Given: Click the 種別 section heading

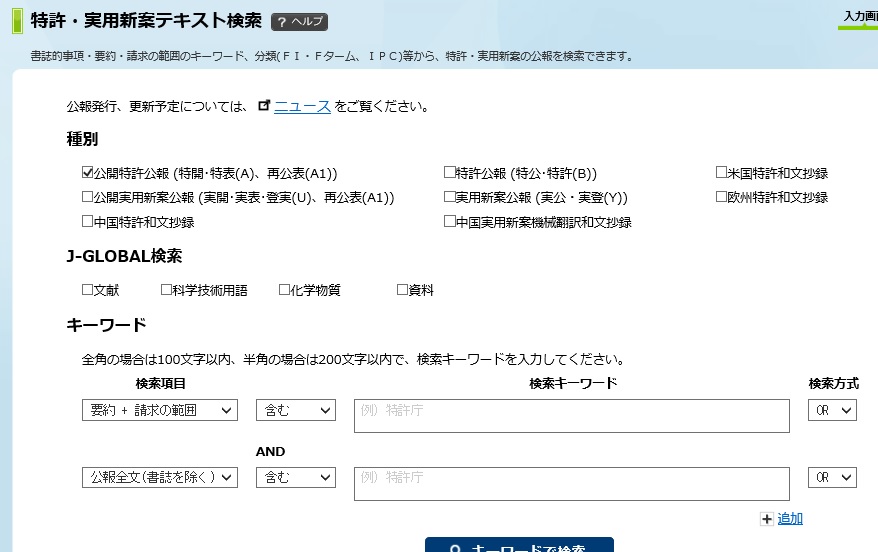Looking at the screenshot, I should click(x=82, y=139).
